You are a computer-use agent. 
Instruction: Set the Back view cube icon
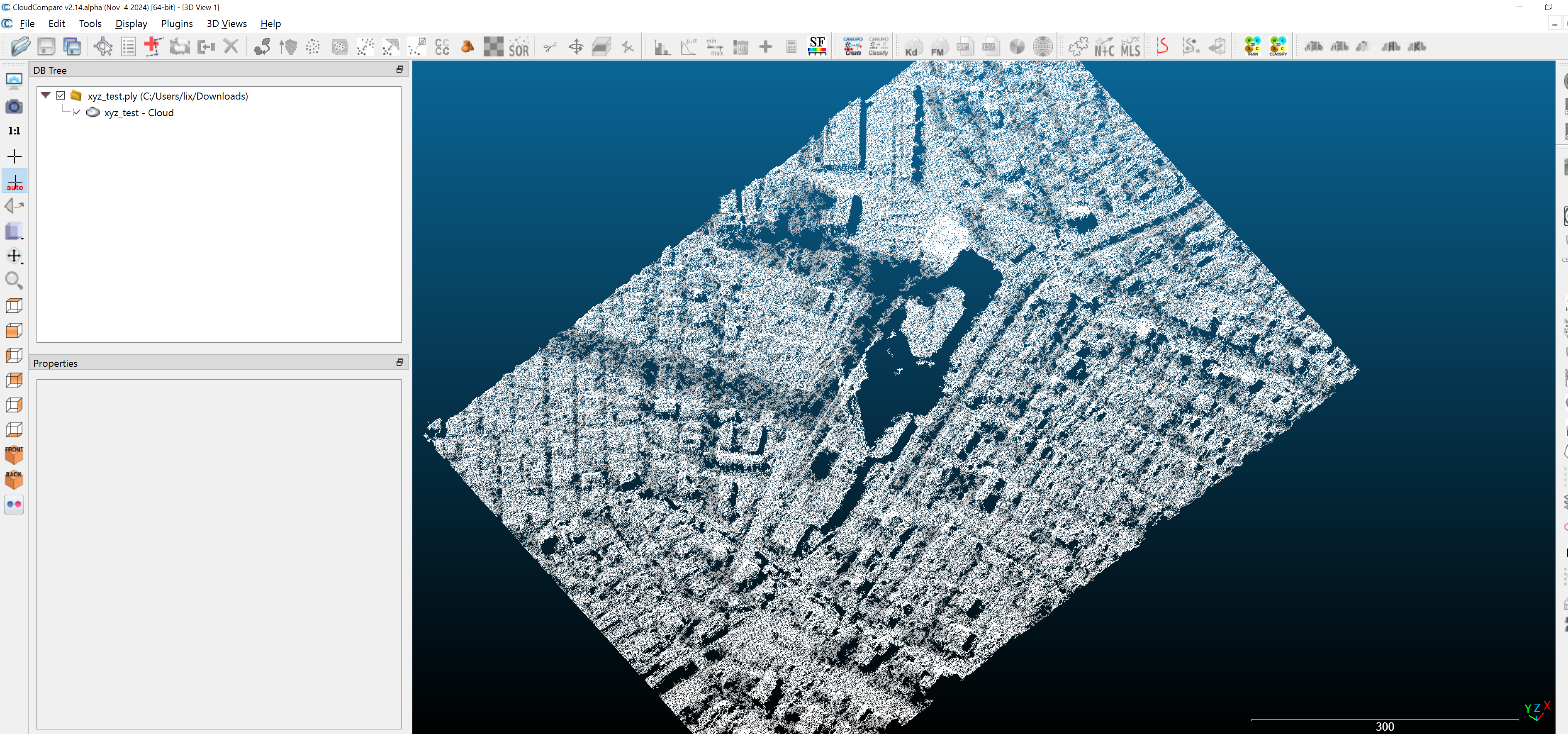[x=14, y=479]
